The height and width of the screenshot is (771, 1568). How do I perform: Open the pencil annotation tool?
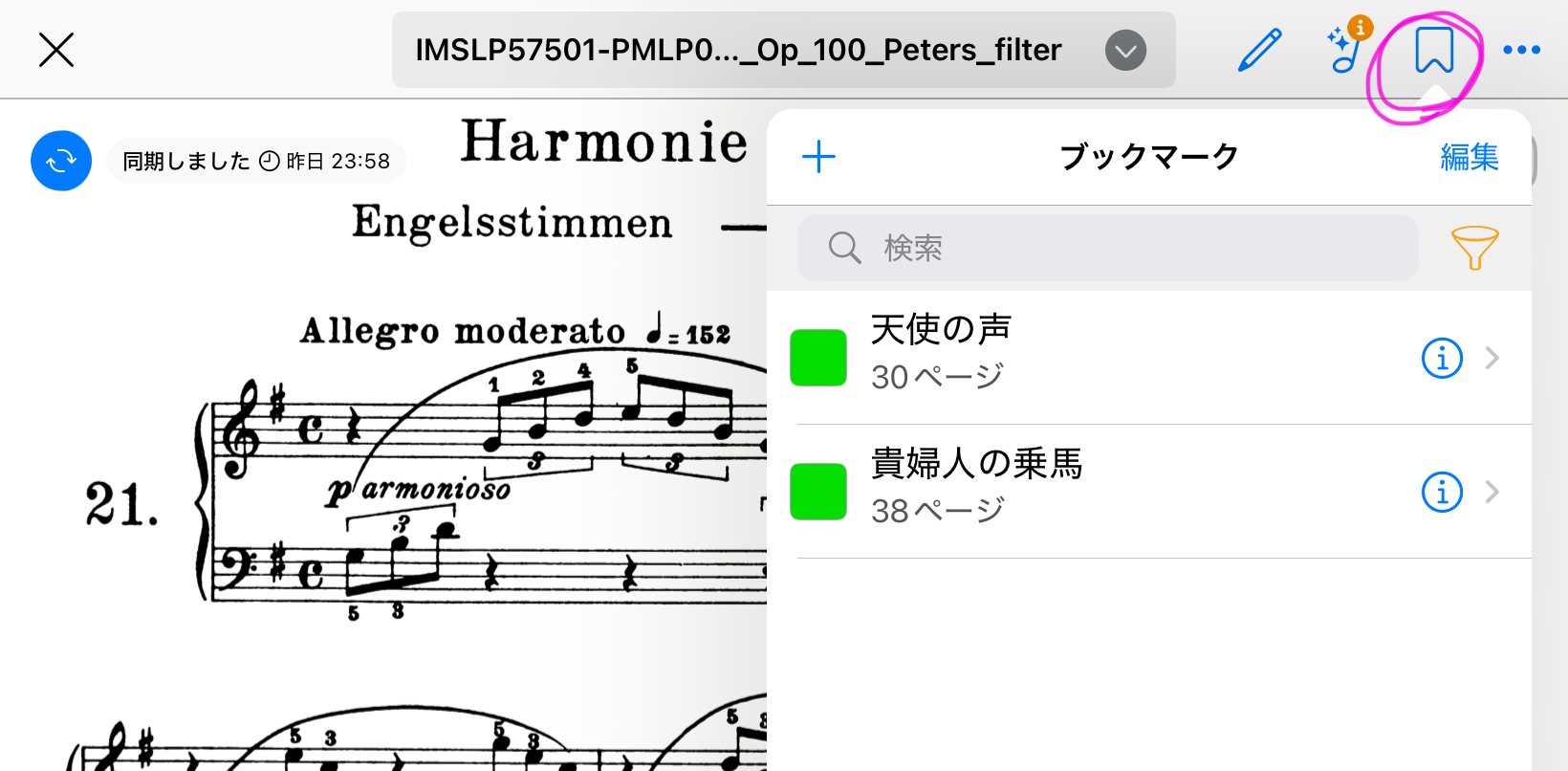1259,50
